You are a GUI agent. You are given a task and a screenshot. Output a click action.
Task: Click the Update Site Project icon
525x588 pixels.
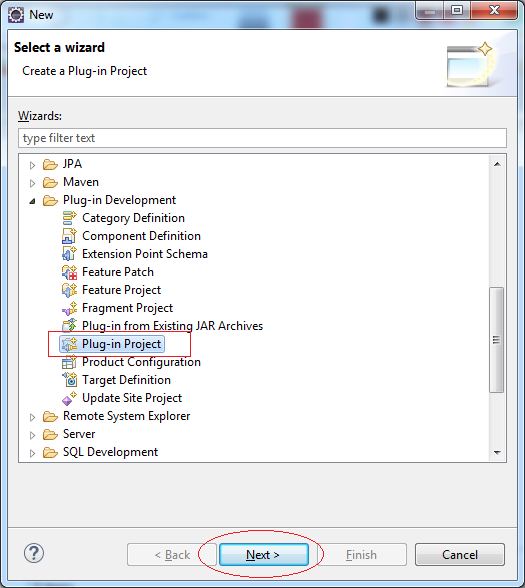(x=69, y=398)
